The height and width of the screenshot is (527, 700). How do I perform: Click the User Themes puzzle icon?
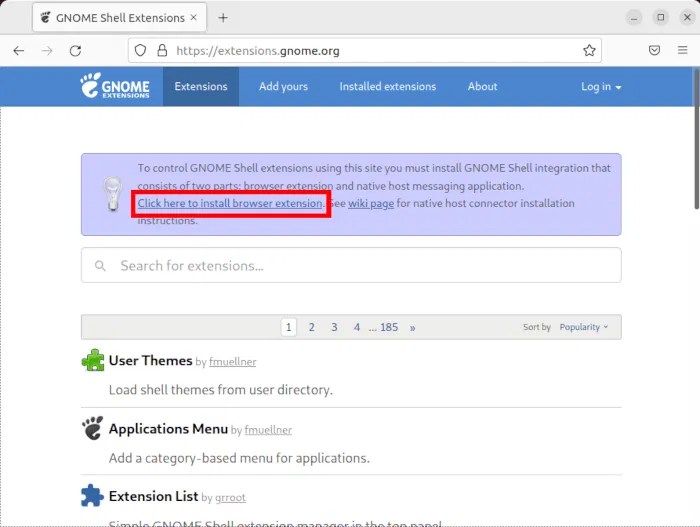[x=92, y=360]
